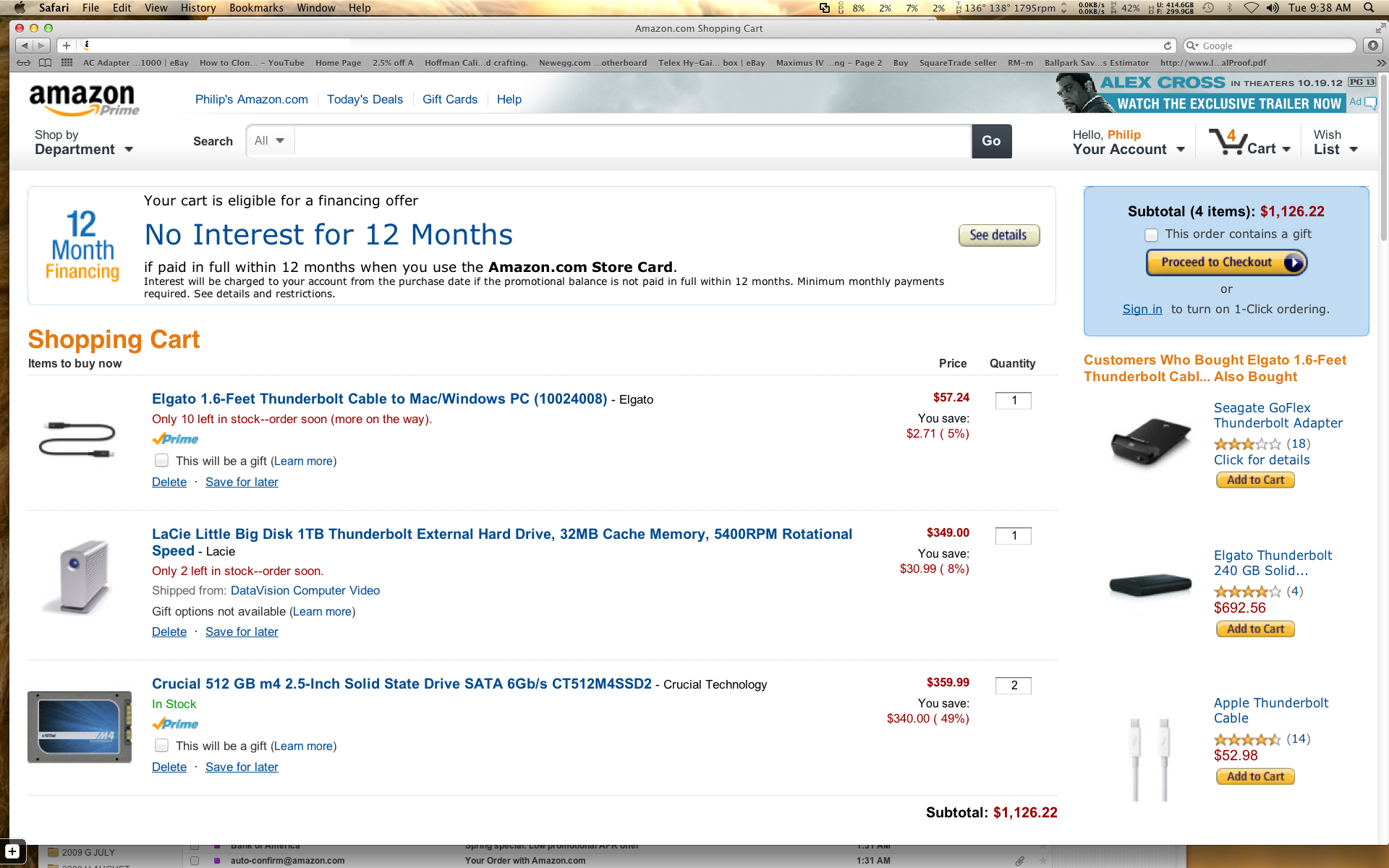Click the add bookmark plus button
The width and height of the screenshot is (1389, 868).
pos(66,46)
